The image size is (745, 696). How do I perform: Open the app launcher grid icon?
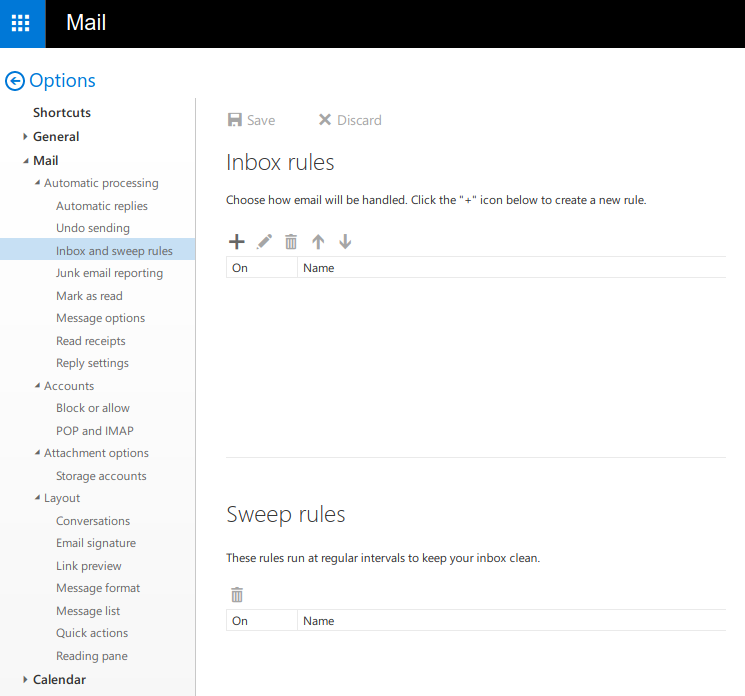(21, 23)
